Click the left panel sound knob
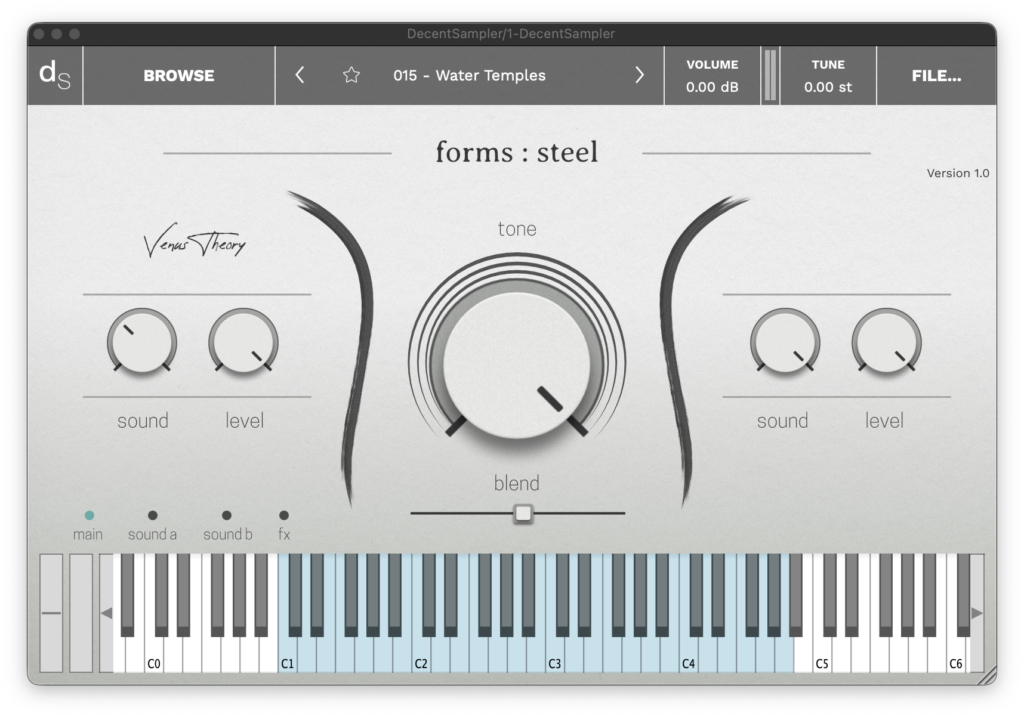1024x717 pixels. click(x=142, y=342)
